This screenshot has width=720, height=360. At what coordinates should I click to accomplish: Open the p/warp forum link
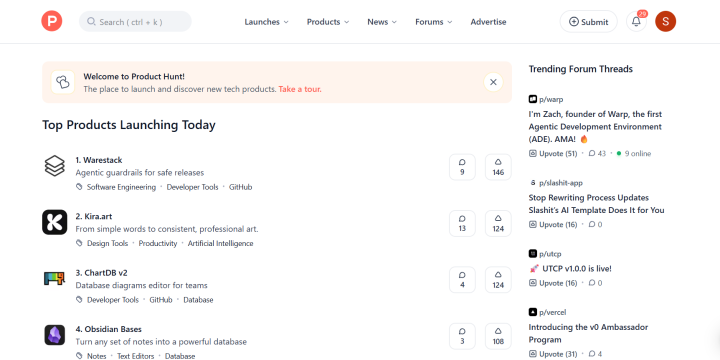[x=551, y=99]
